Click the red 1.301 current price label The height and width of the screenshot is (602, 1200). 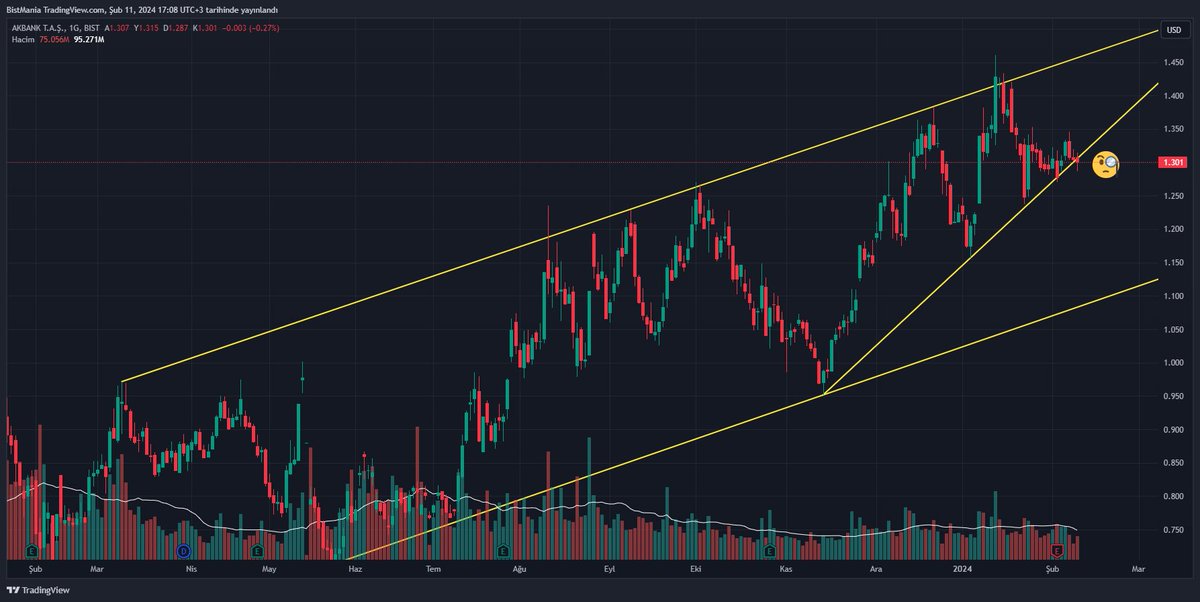pyautogui.click(x=1171, y=162)
